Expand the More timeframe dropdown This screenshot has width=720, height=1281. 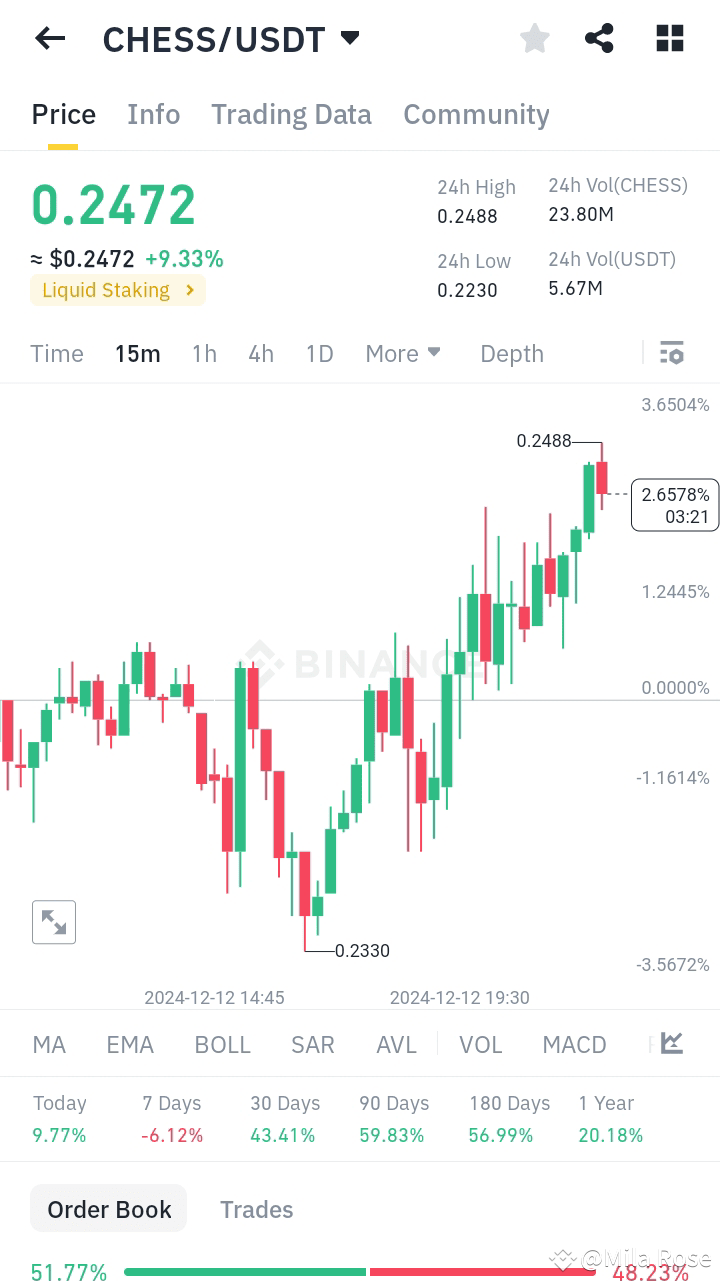(403, 353)
